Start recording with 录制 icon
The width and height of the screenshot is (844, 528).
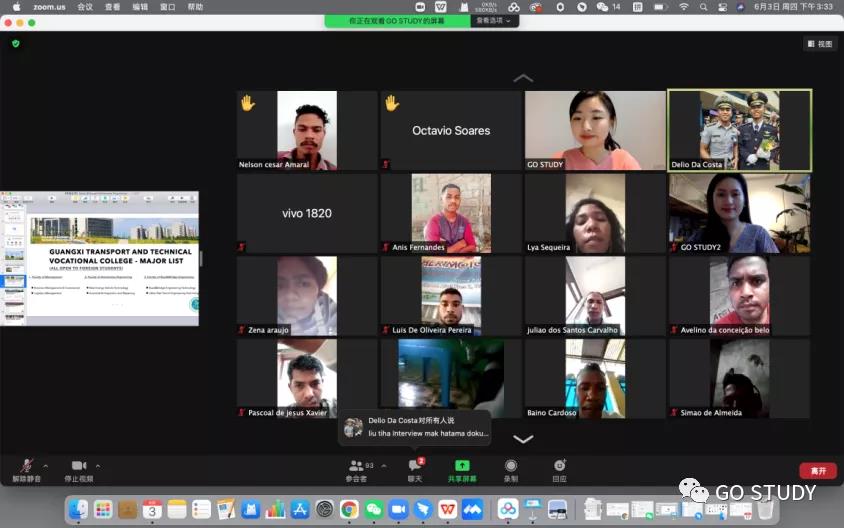(x=511, y=468)
